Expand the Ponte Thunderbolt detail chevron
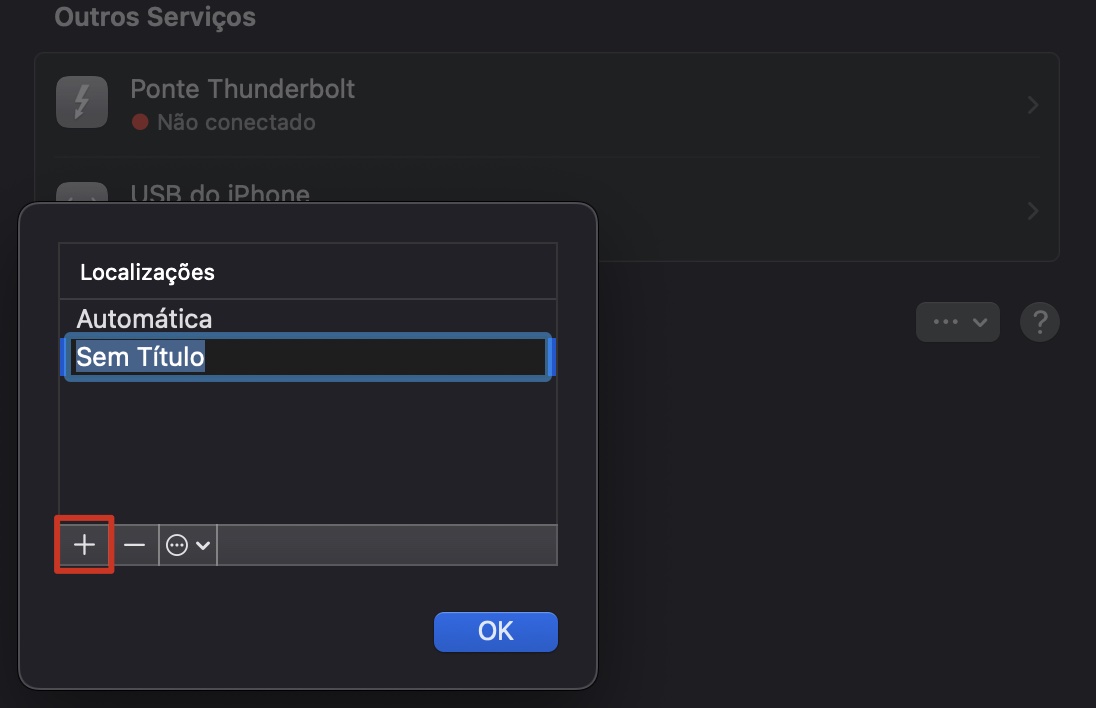 coord(1032,104)
